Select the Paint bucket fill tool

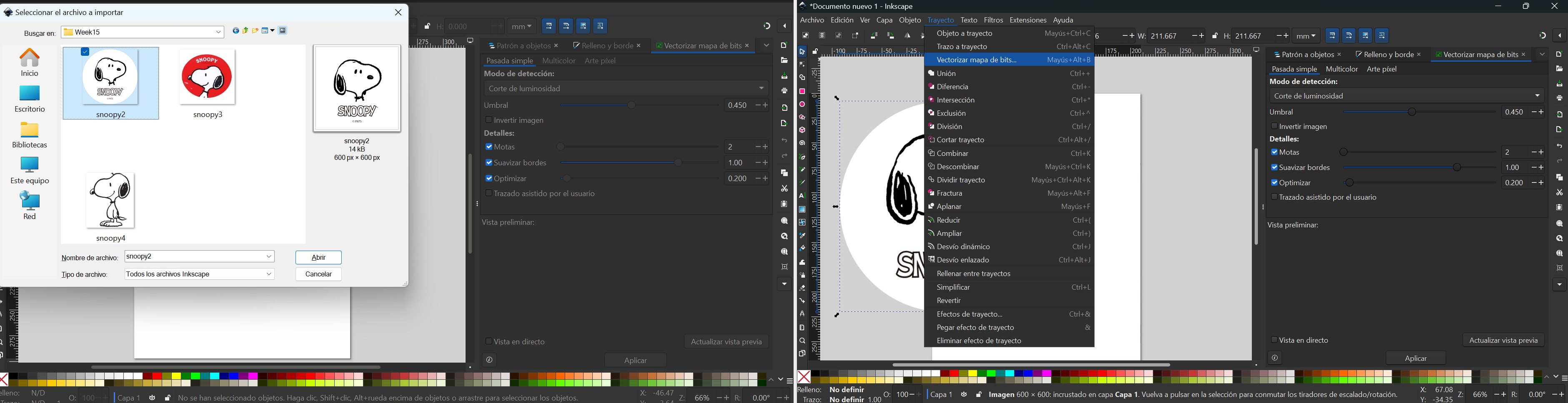pos(802,249)
